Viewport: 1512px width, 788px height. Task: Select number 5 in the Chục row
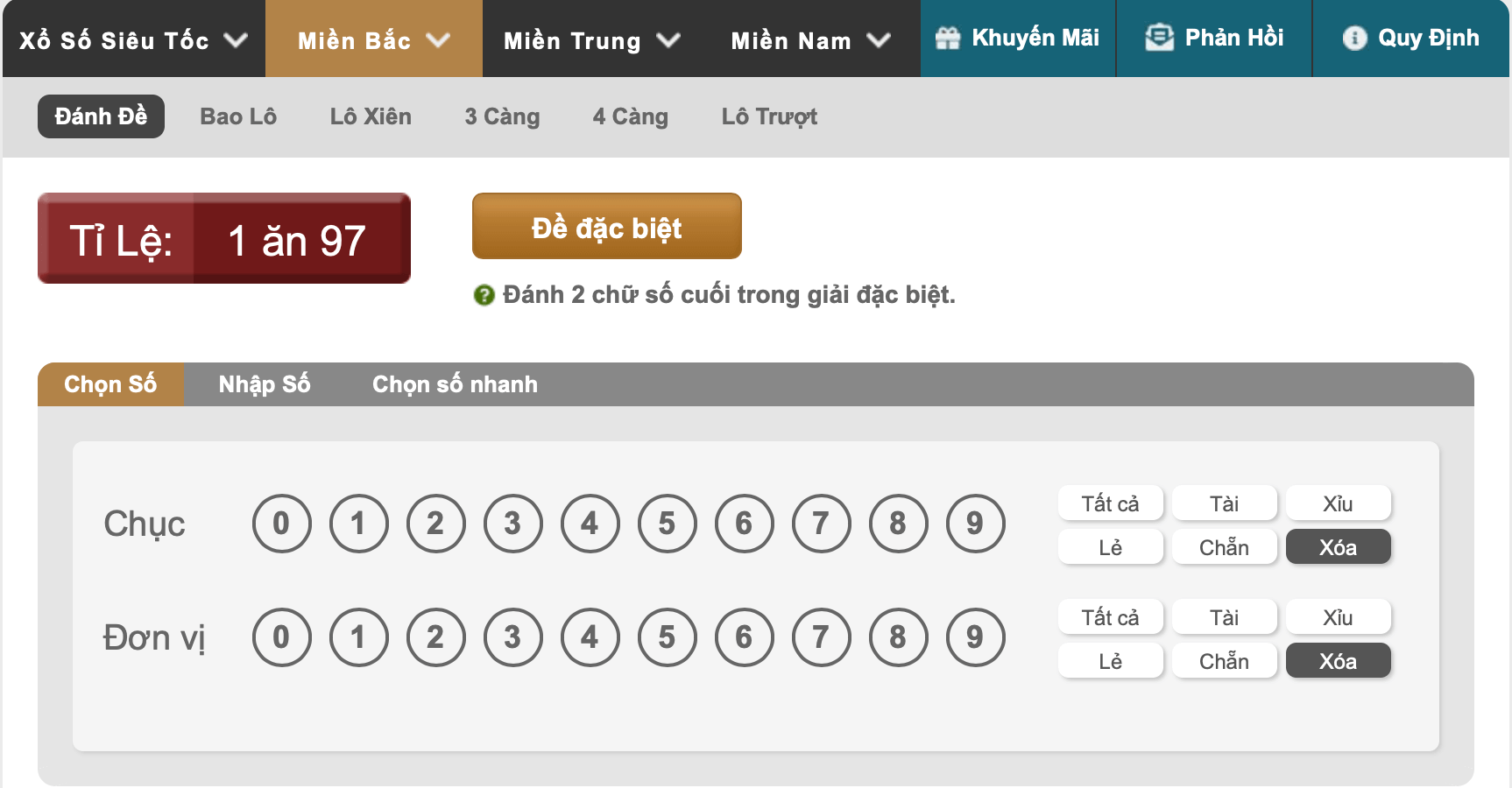coord(667,523)
